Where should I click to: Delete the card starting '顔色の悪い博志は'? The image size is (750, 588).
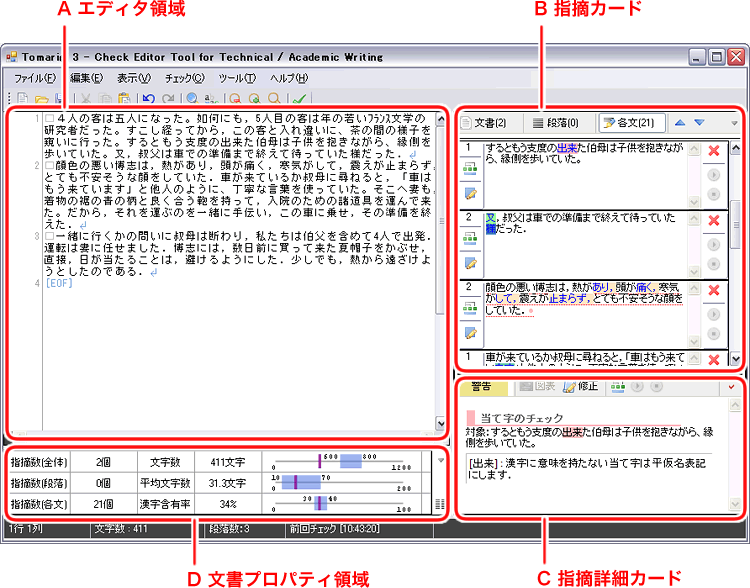(x=714, y=290)
